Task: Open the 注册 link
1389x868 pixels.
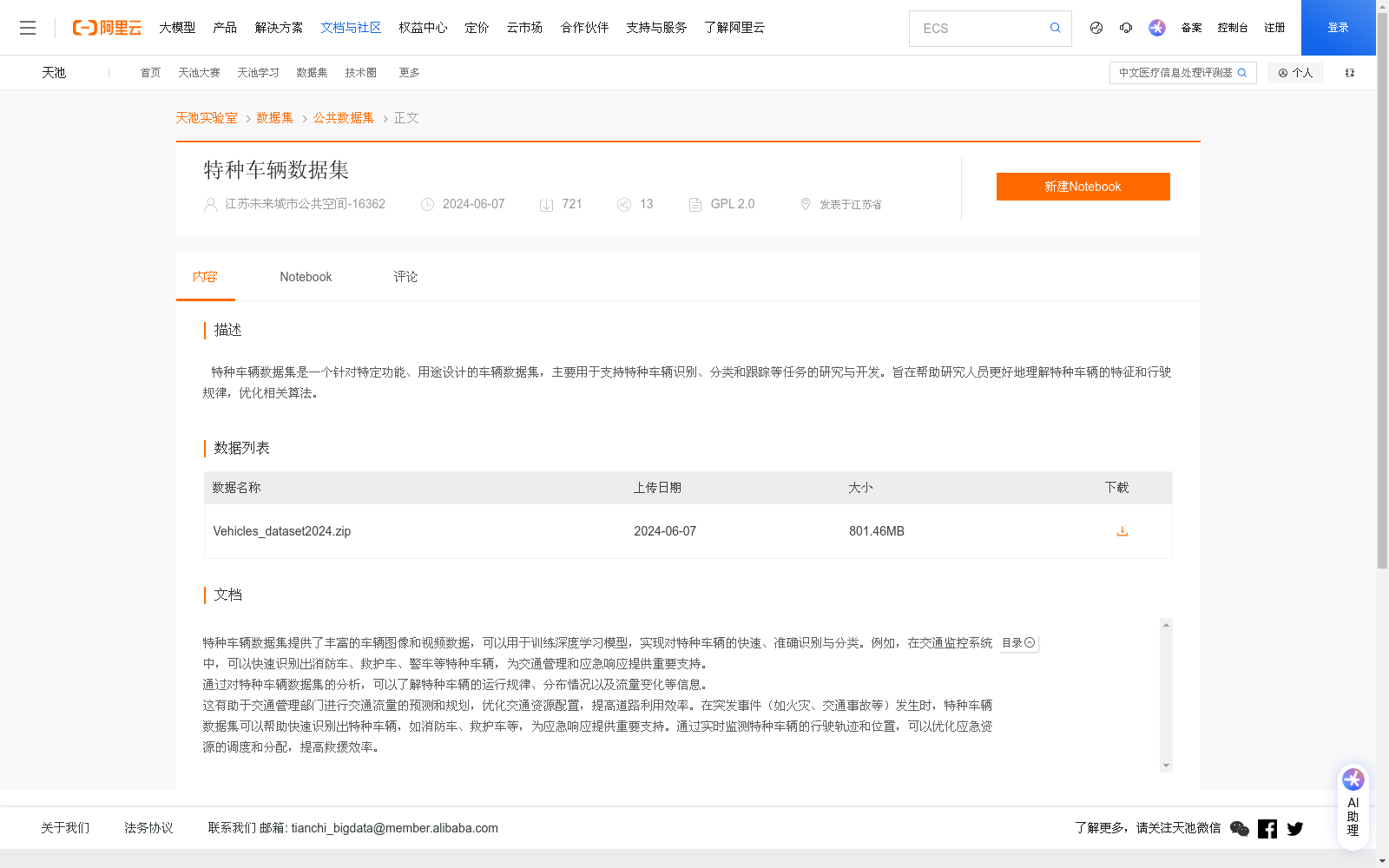Action: tap(1274, 28)
